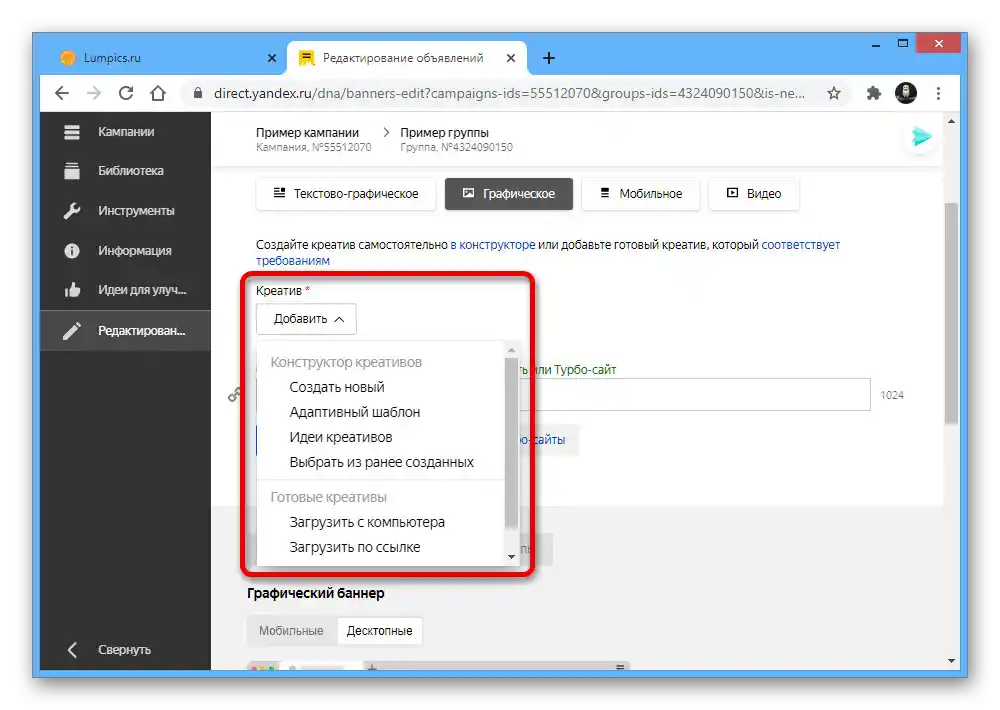Click the Информация info icon
Screen dimensions: 1000x710
point(72,251)
